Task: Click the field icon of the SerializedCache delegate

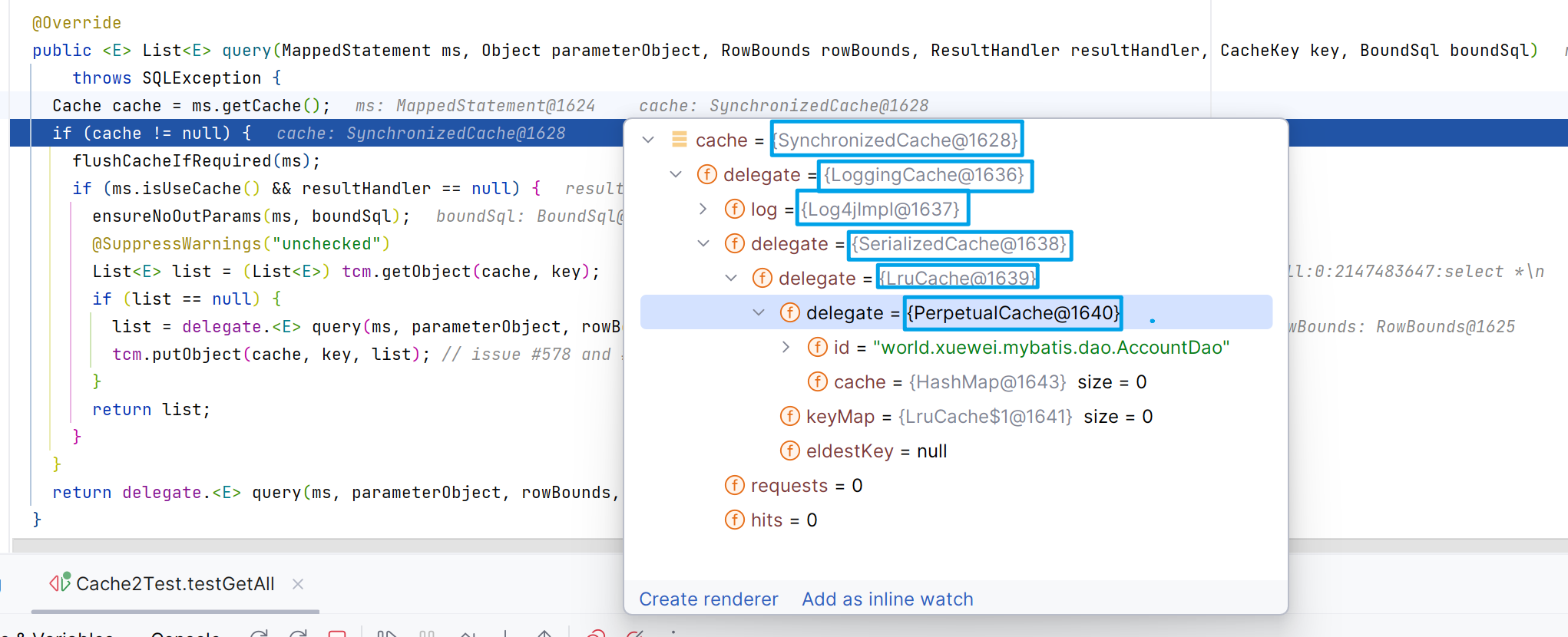Action: point(734,243)
